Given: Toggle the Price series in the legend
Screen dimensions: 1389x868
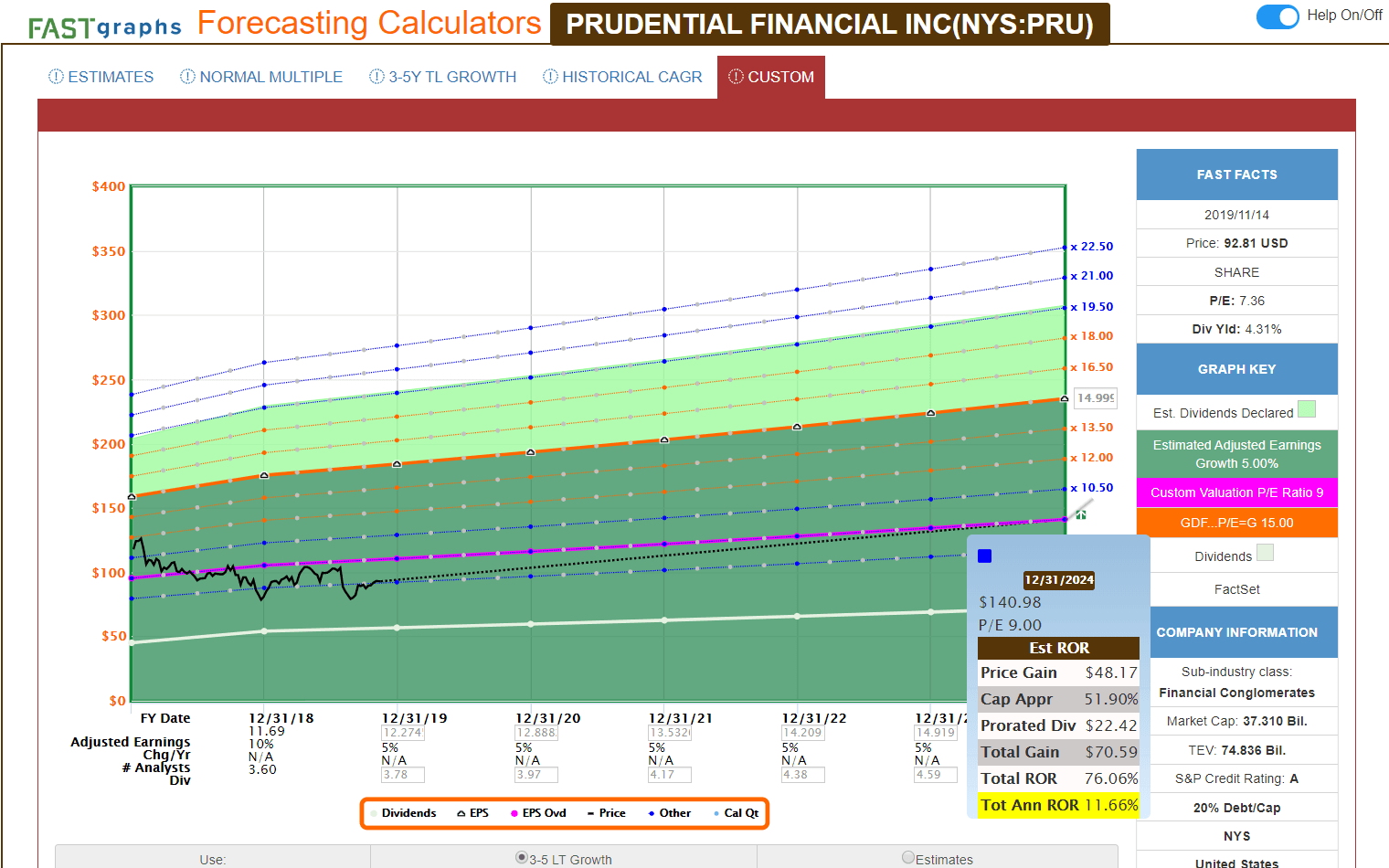Looking at the screenshot, I should click(606, 813).
